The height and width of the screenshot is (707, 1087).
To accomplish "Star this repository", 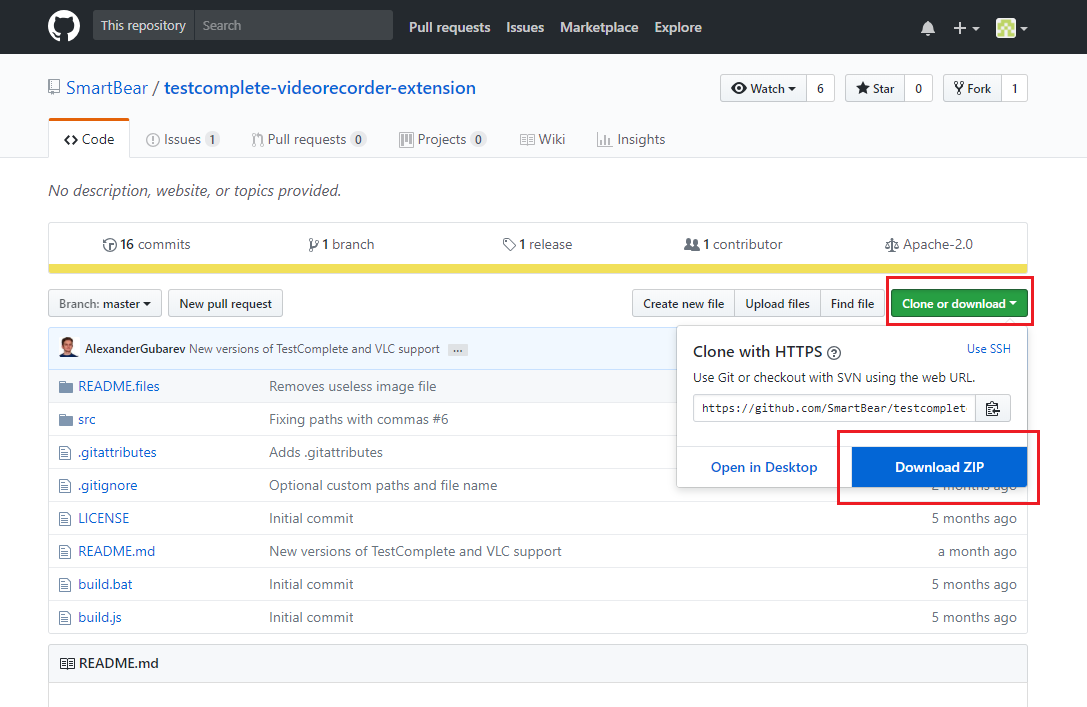I will coord(875,89).
